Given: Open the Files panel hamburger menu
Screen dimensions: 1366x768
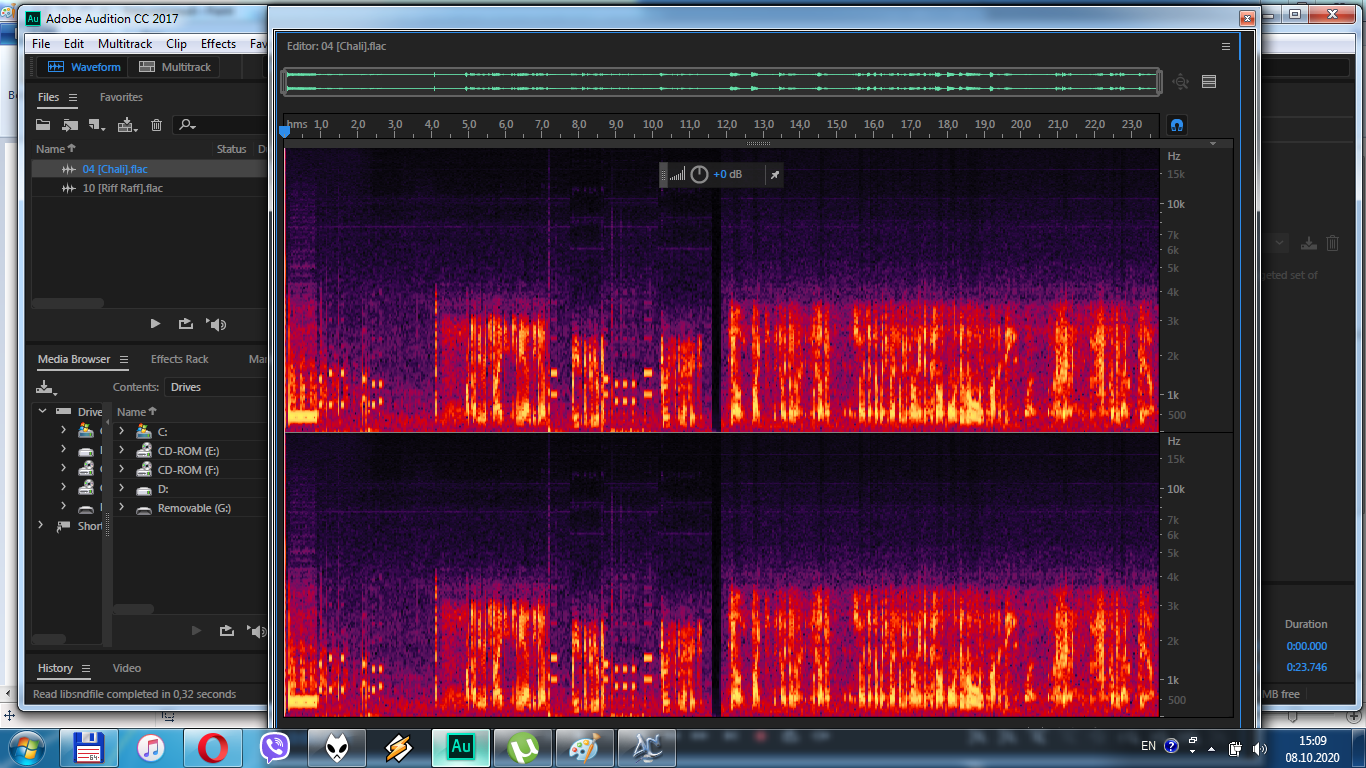Looking at the screenshot, I should pyautogui.click(x=71, y=98).
